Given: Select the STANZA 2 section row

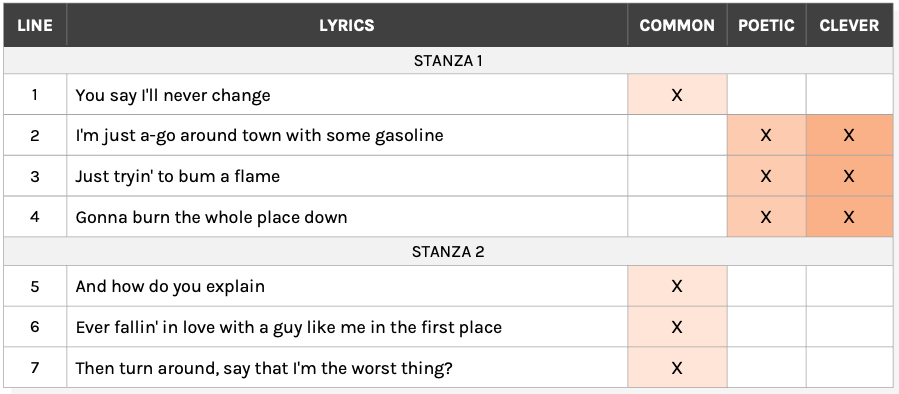Looking at the screenshot, I should pyautogui.click(x=448, y=251).
